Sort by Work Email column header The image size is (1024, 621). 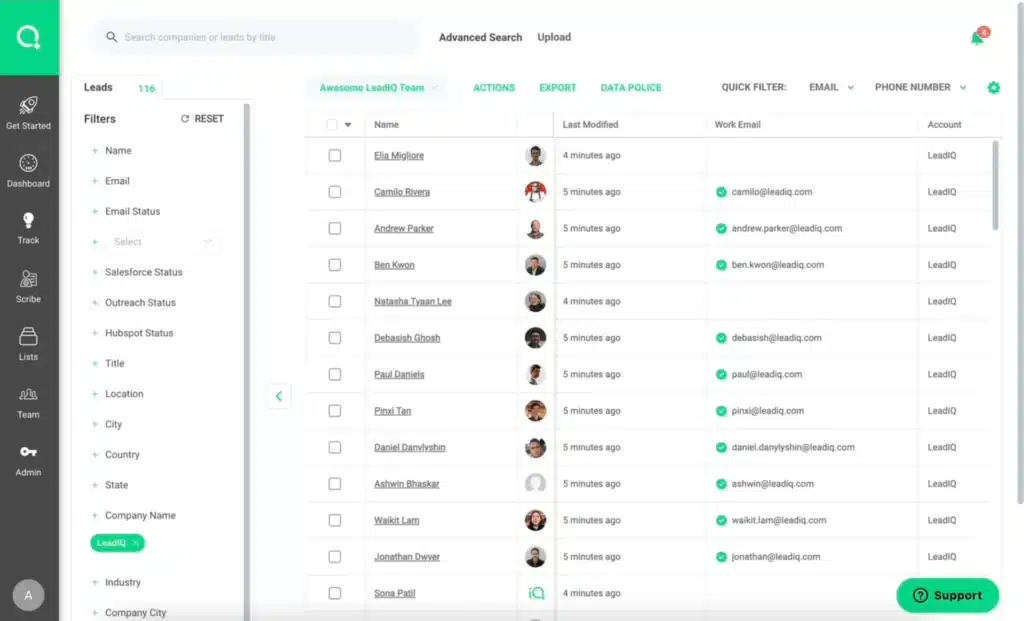pyautogui.click(x=737, y=124)
